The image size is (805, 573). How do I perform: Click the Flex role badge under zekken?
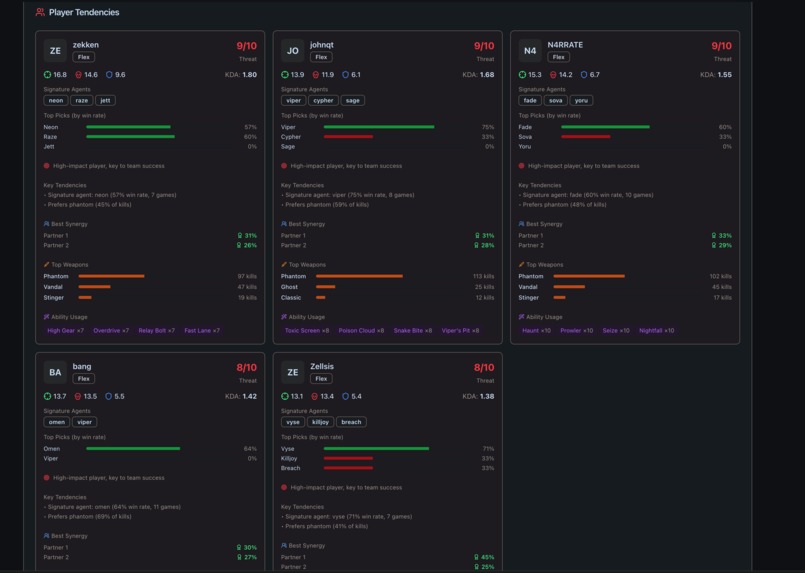click(84, 57)
